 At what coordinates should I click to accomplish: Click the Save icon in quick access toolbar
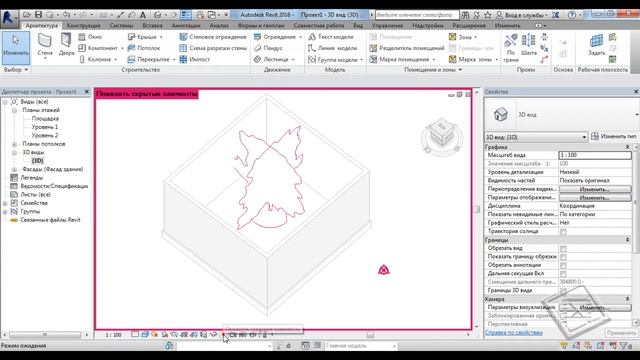38,15
